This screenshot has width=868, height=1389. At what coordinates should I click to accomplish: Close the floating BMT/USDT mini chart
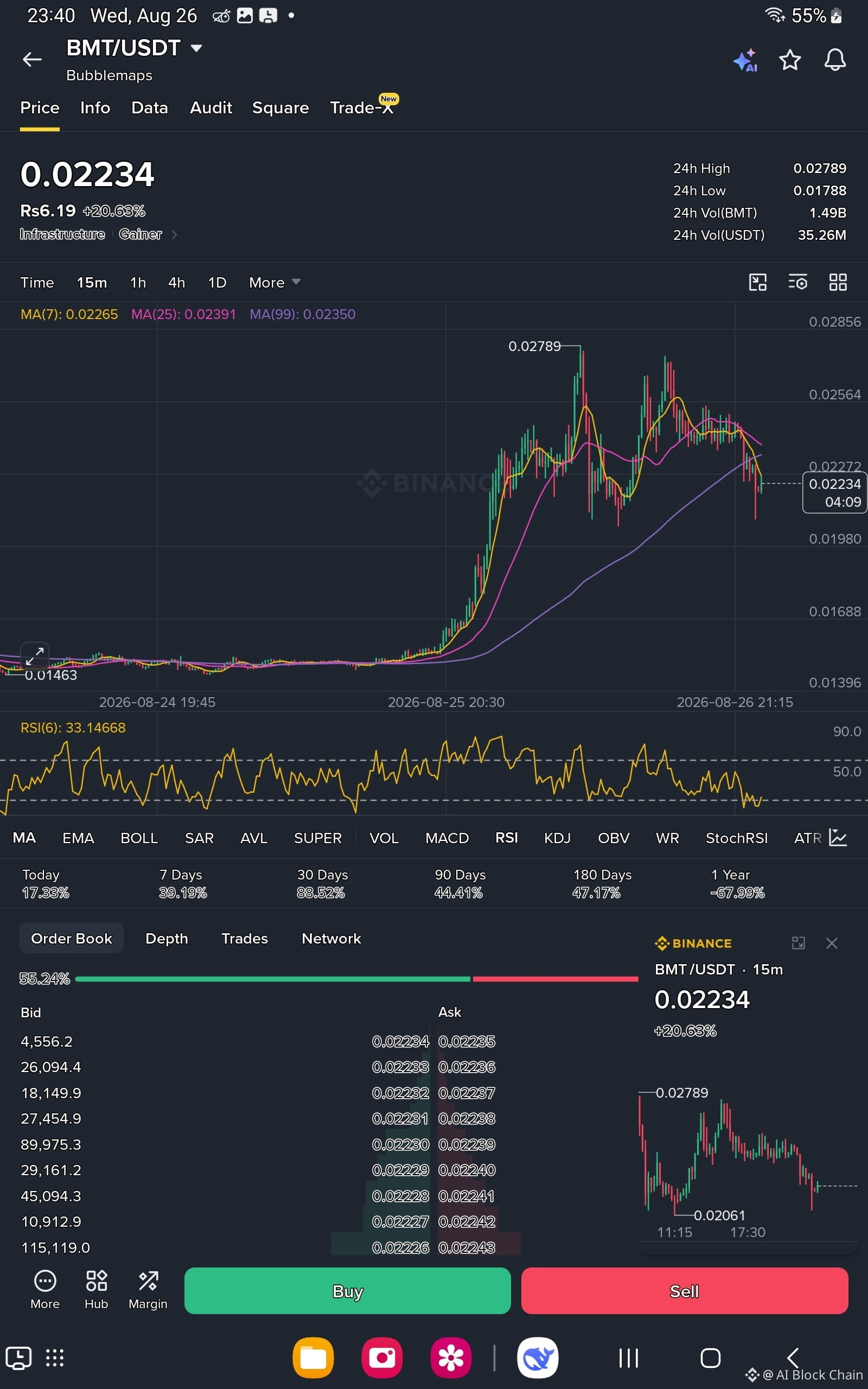(x=832, y=942)
